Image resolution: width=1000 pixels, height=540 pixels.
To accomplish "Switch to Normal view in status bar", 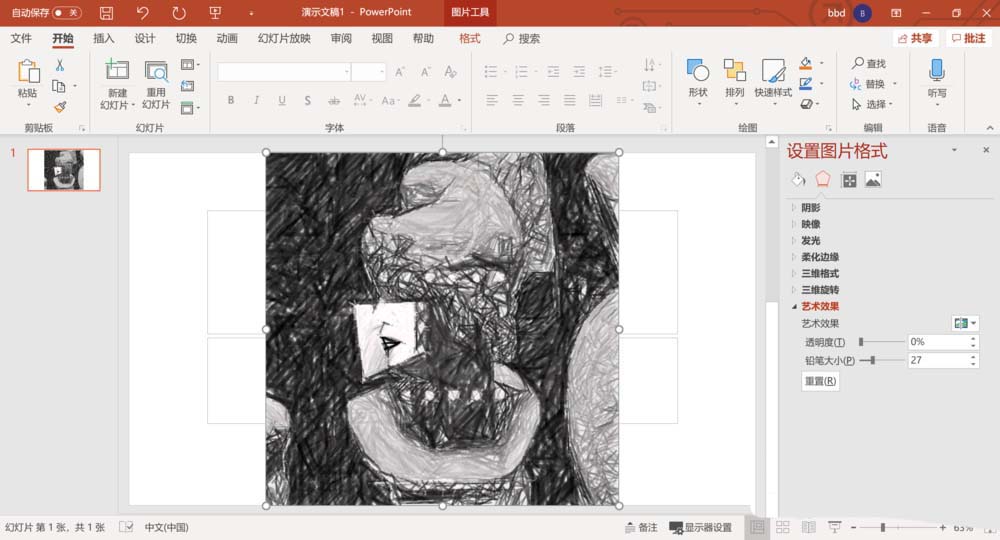I will [x=758, y=527].
